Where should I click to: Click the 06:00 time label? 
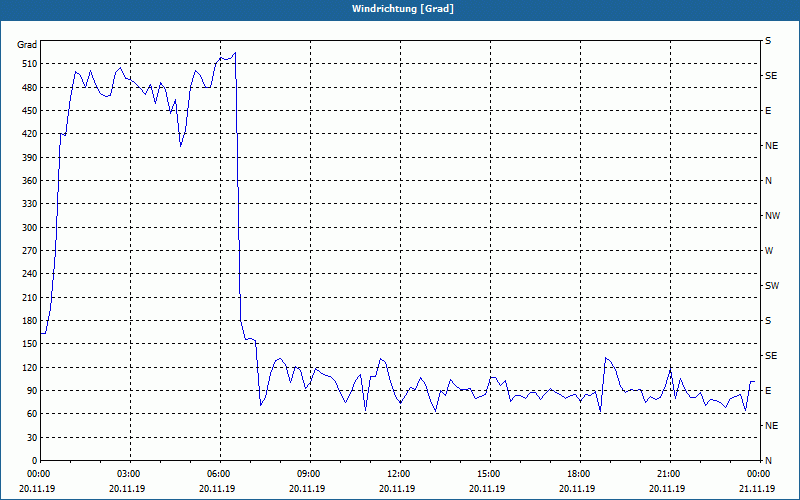pos(220,474)
